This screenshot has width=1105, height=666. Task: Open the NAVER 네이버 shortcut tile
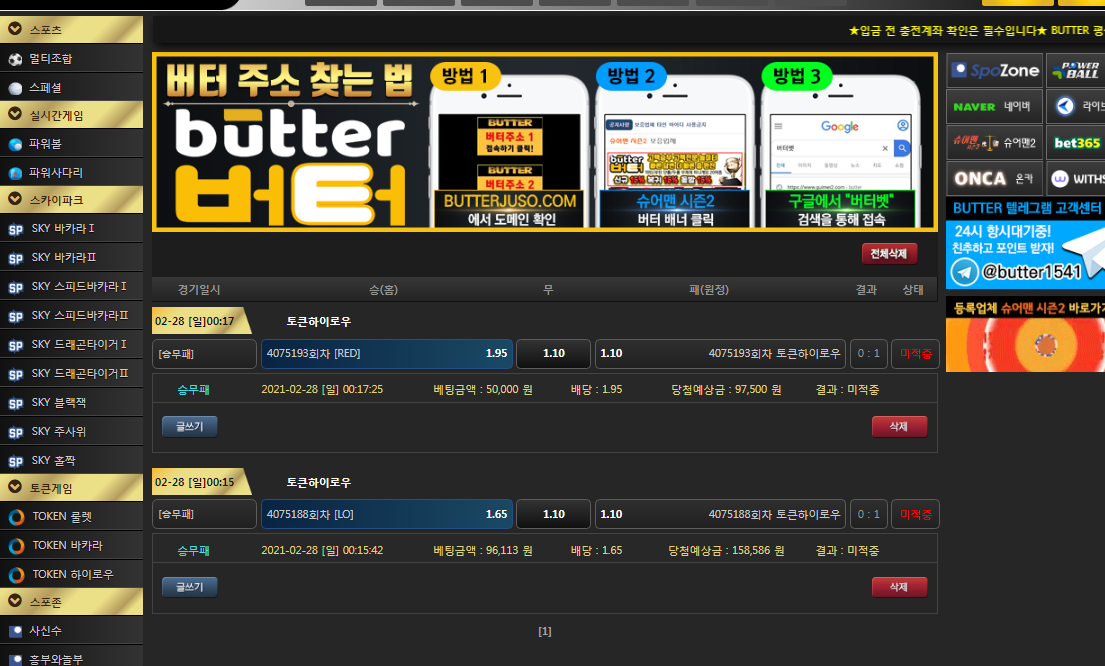[x=994, y=106]
